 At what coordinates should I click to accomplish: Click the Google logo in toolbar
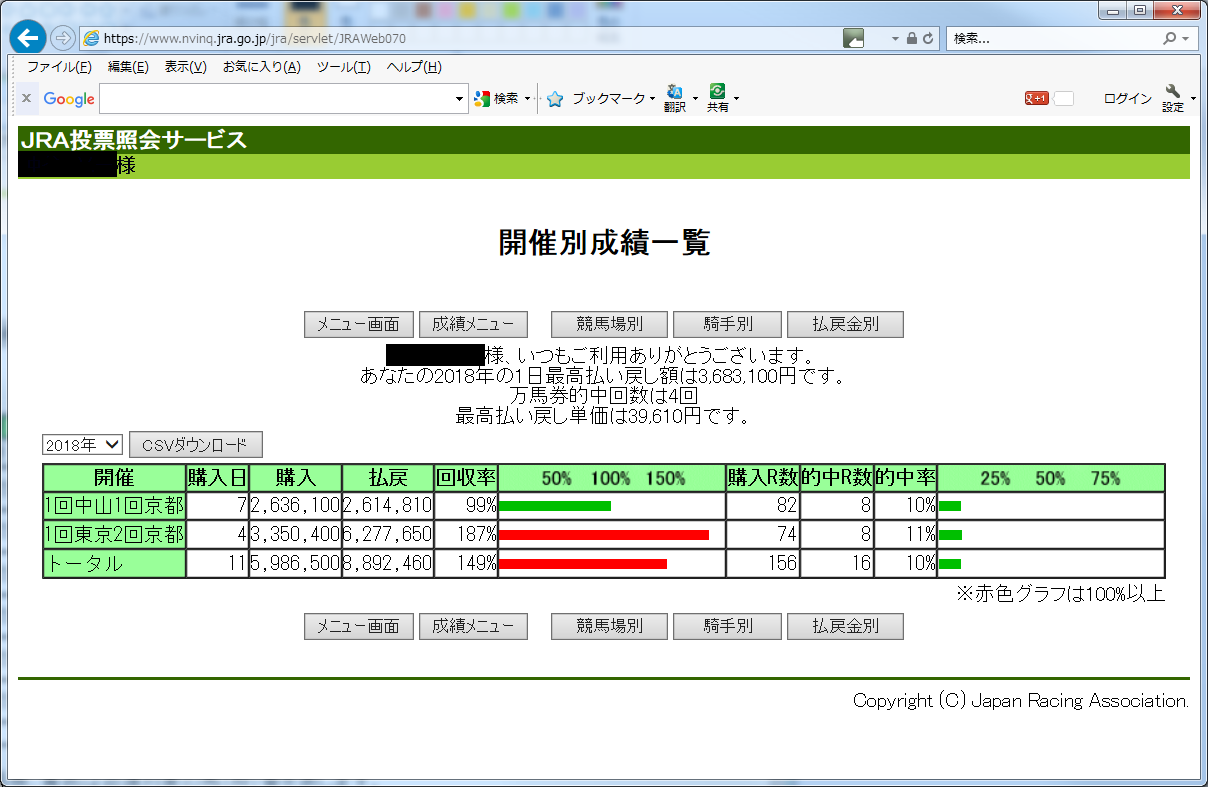(69, 99)
